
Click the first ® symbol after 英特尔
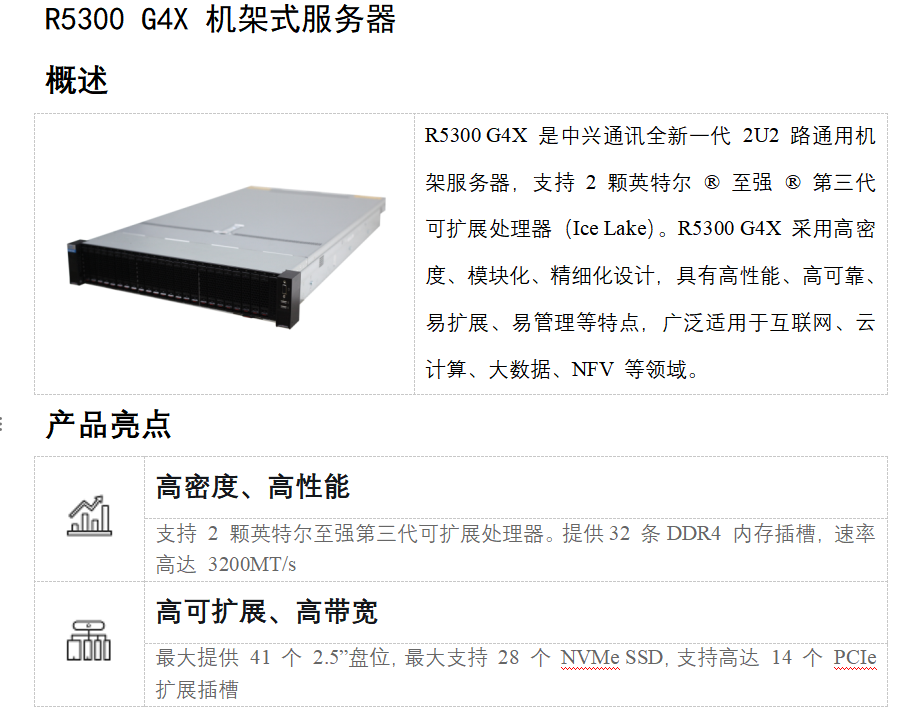coord(711,182)
